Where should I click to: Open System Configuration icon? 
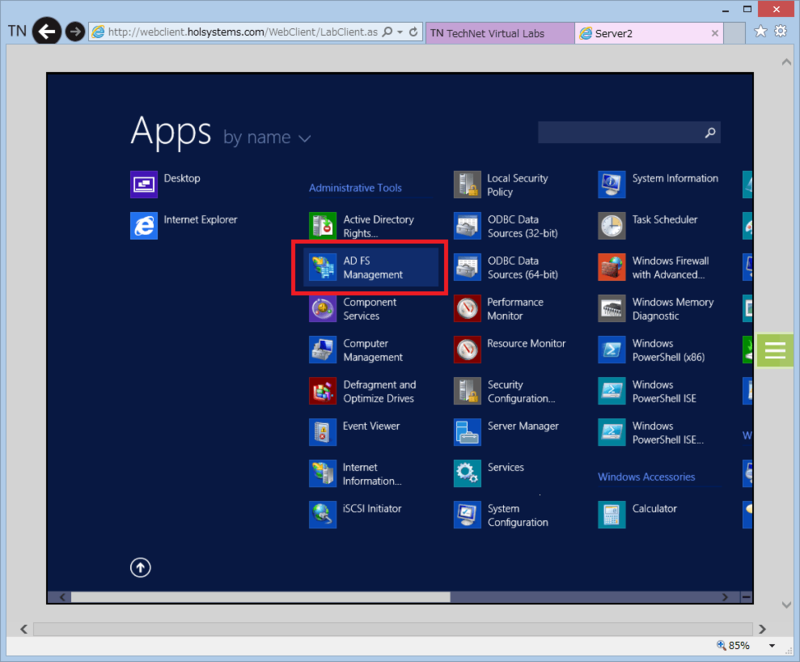click(x=467, y=515)
